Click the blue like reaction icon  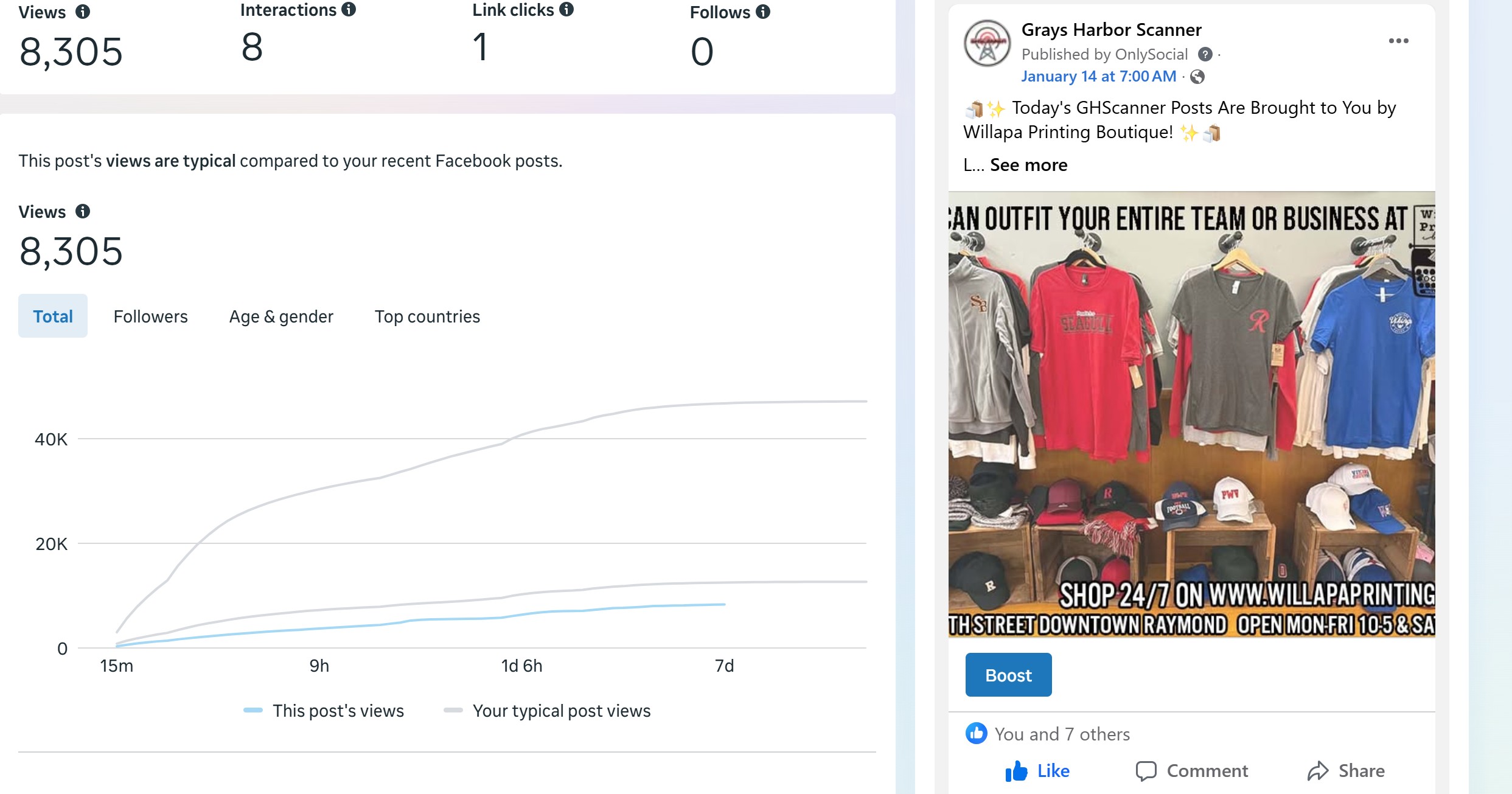[977, 733]
